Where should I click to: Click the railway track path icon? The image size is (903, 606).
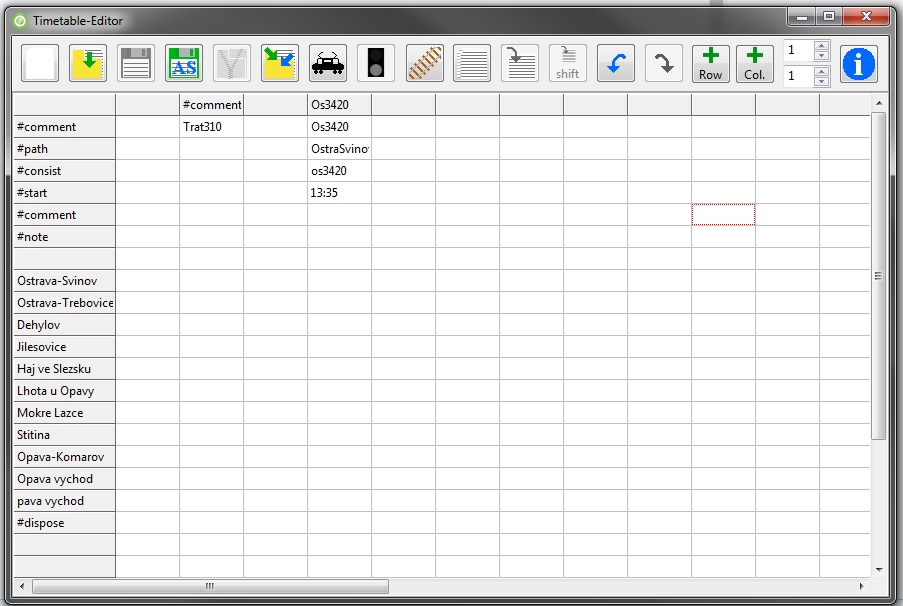[424, 64]
